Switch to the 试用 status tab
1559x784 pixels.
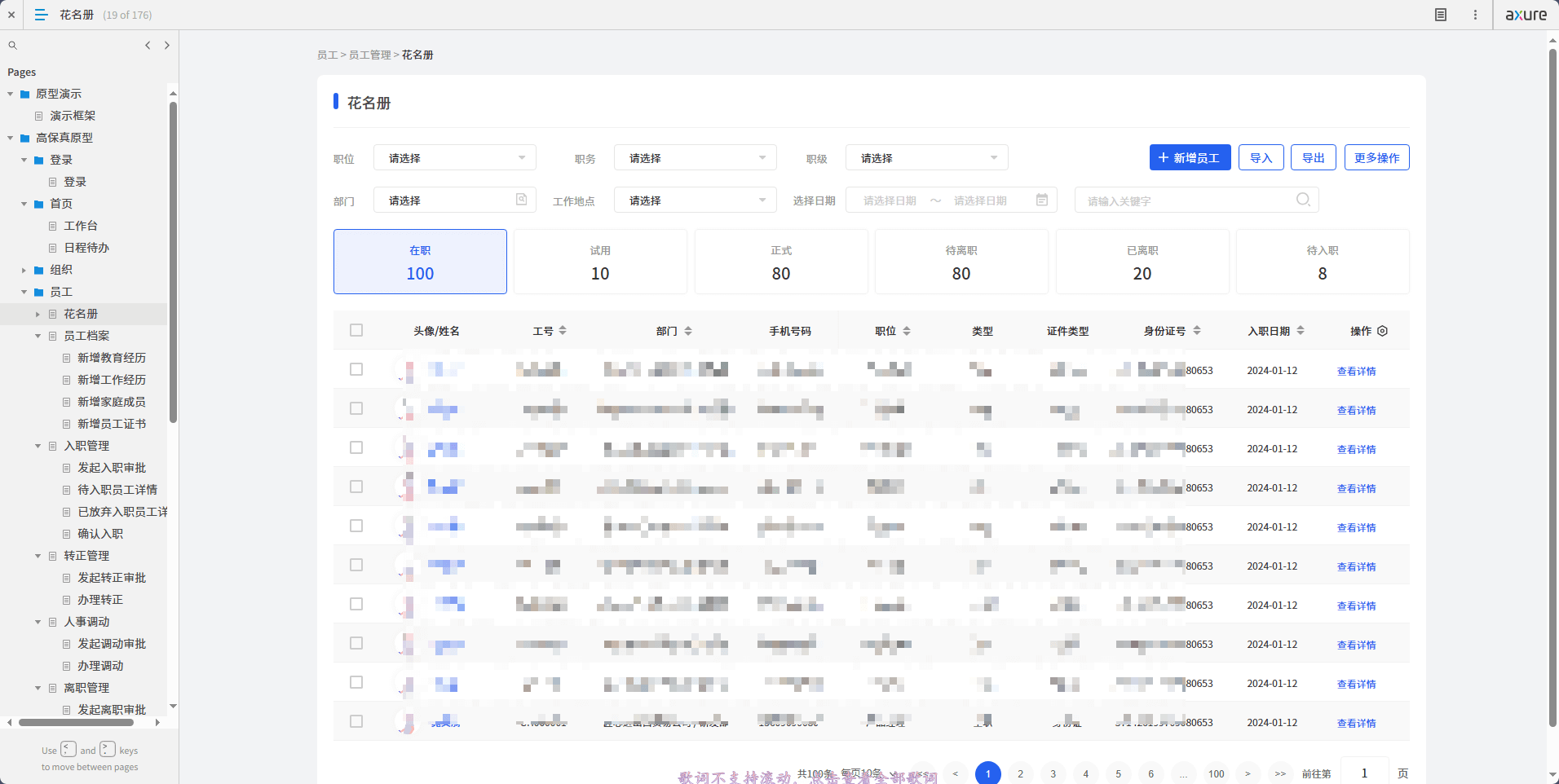[600, 262]
